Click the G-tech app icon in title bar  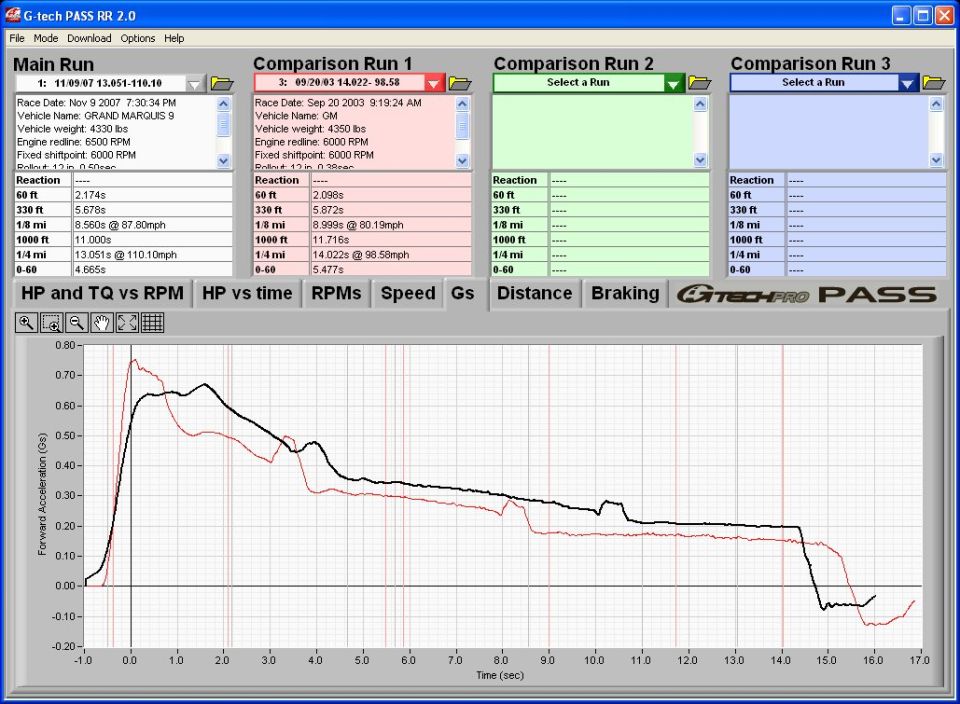(x=12, y=15)
